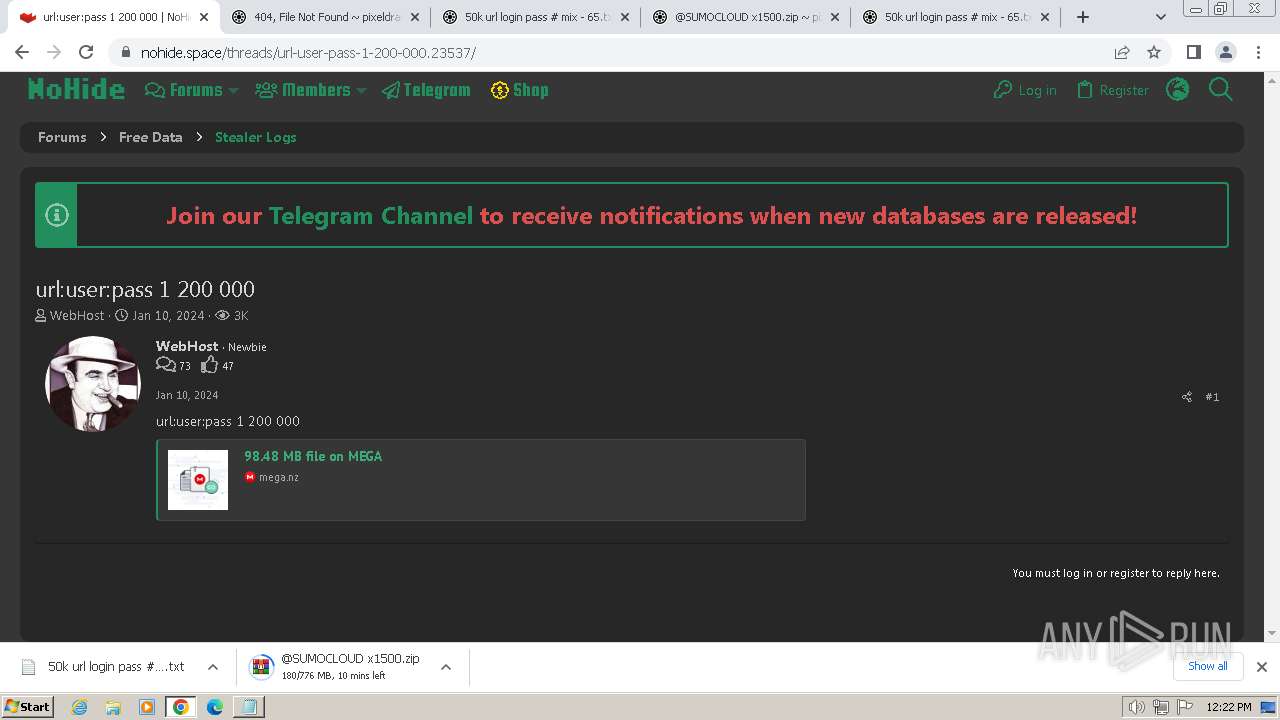Go to Stealer Logs breadcrumb

tap(256, 137)
